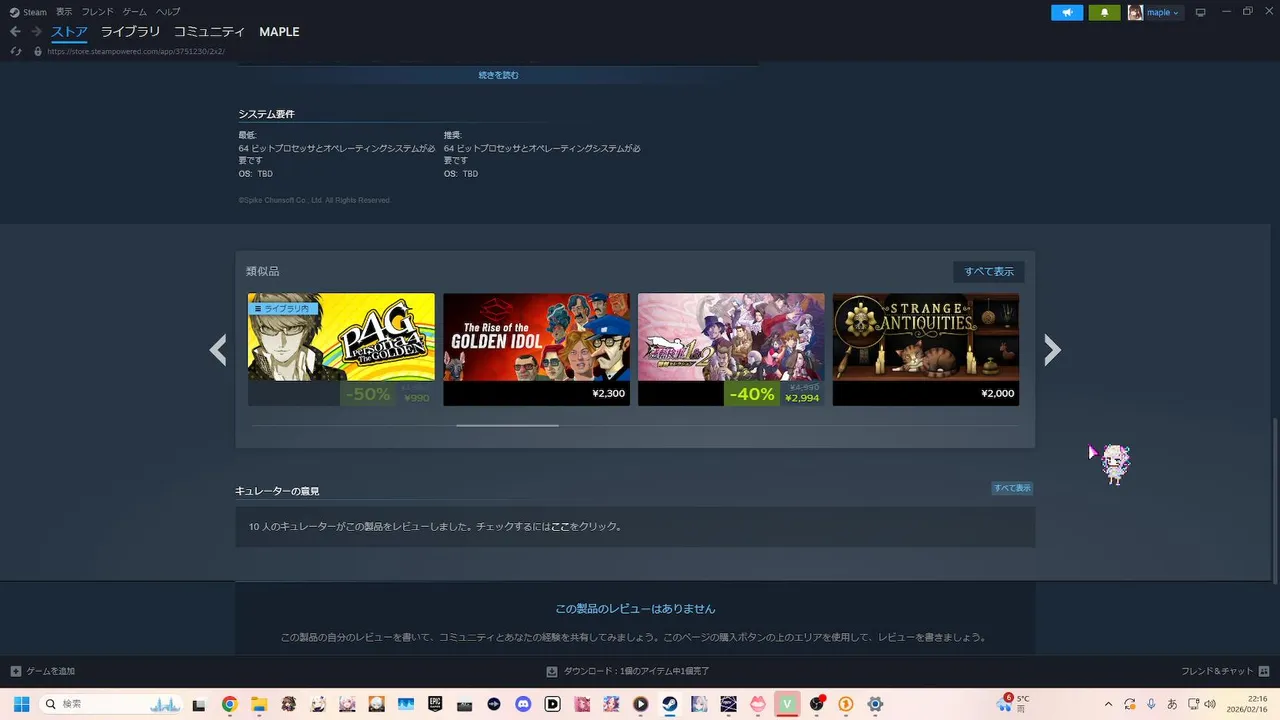Image resolution: width=1280 pixels, height=720 pixels.
Task: Open Epic Games Launcher from taskbar
Action: coord(435,704)
